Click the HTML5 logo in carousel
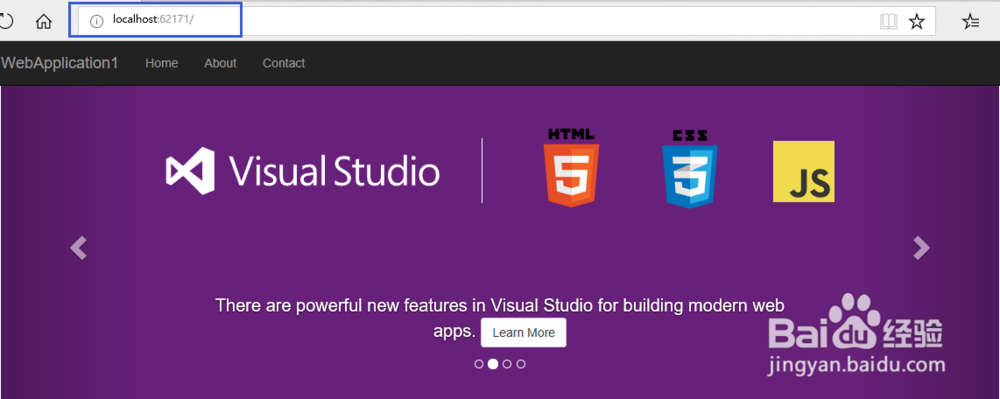The height and width of the screenshot is (399, 1000). tap(571, 167)
